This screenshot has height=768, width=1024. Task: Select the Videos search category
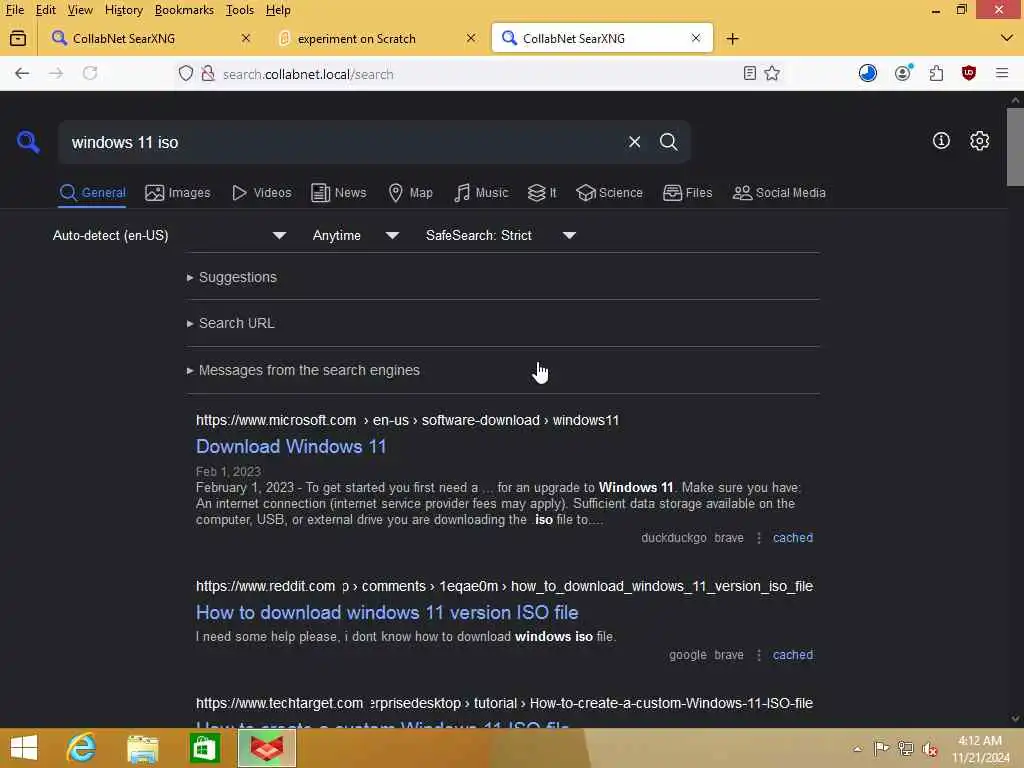pyautogui.click(x=261, y=193)
